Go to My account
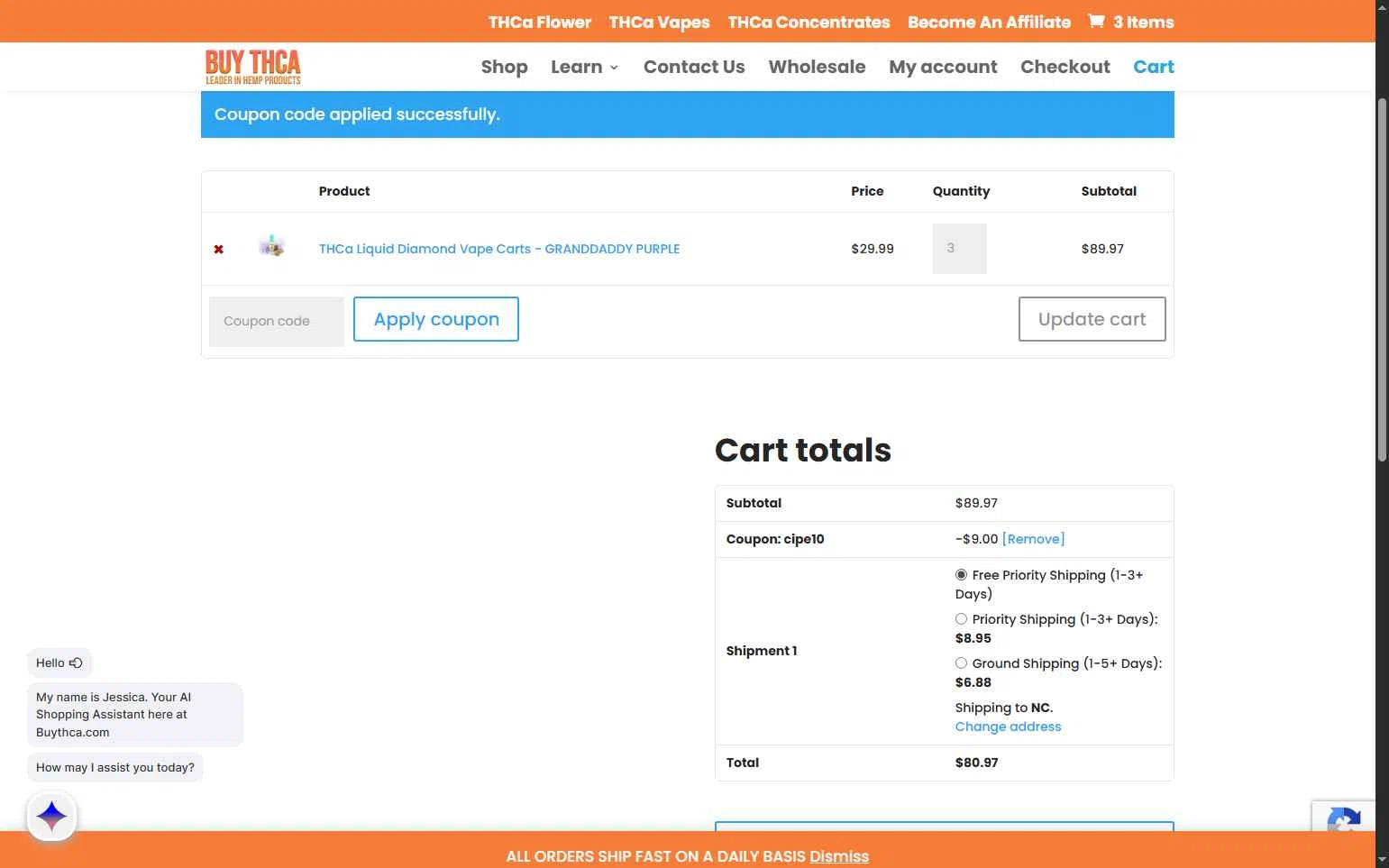This screenshot has height=868, width=1389. point(943,67)
